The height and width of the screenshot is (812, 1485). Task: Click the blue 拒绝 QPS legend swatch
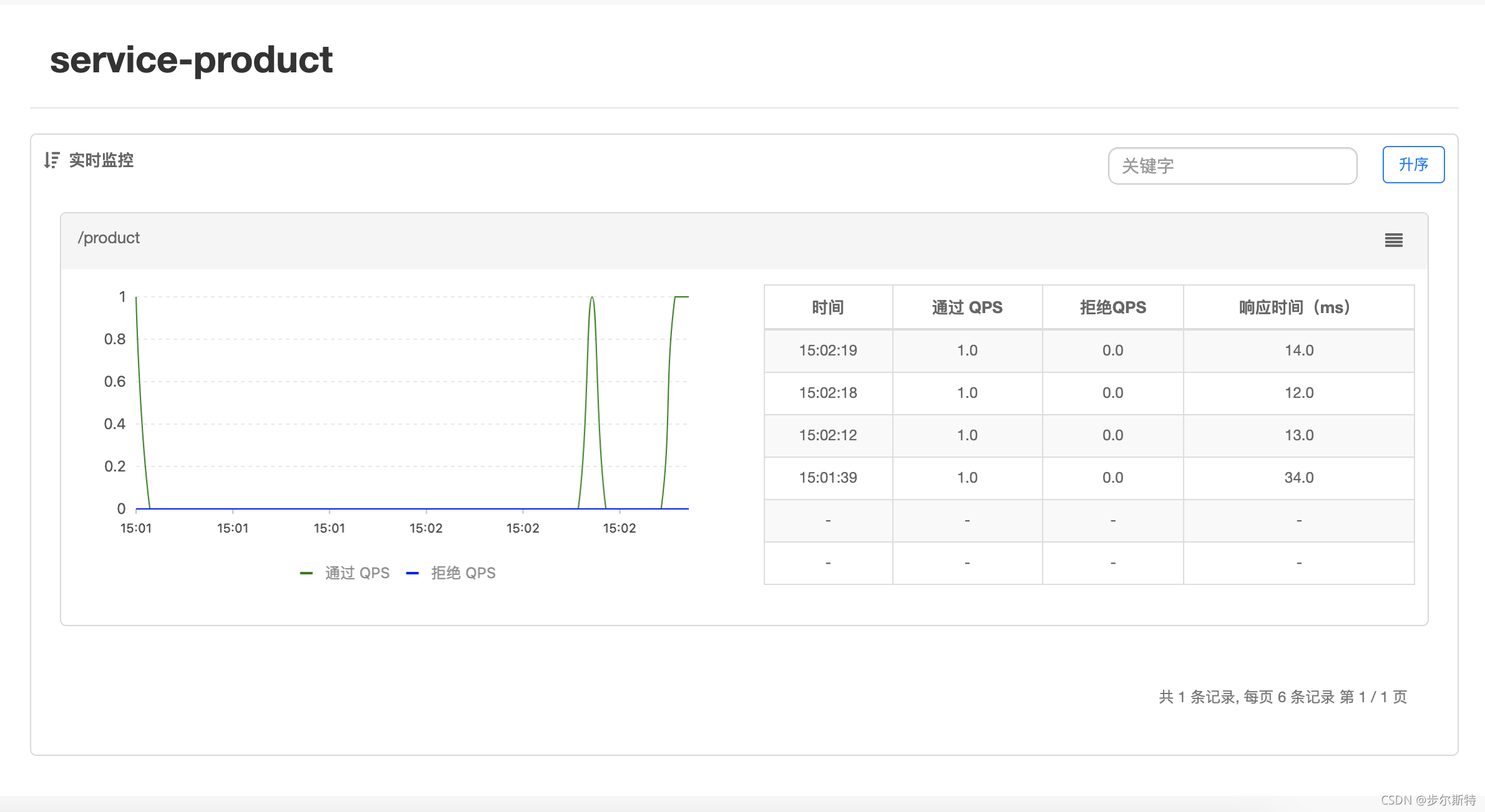point(412,573)
